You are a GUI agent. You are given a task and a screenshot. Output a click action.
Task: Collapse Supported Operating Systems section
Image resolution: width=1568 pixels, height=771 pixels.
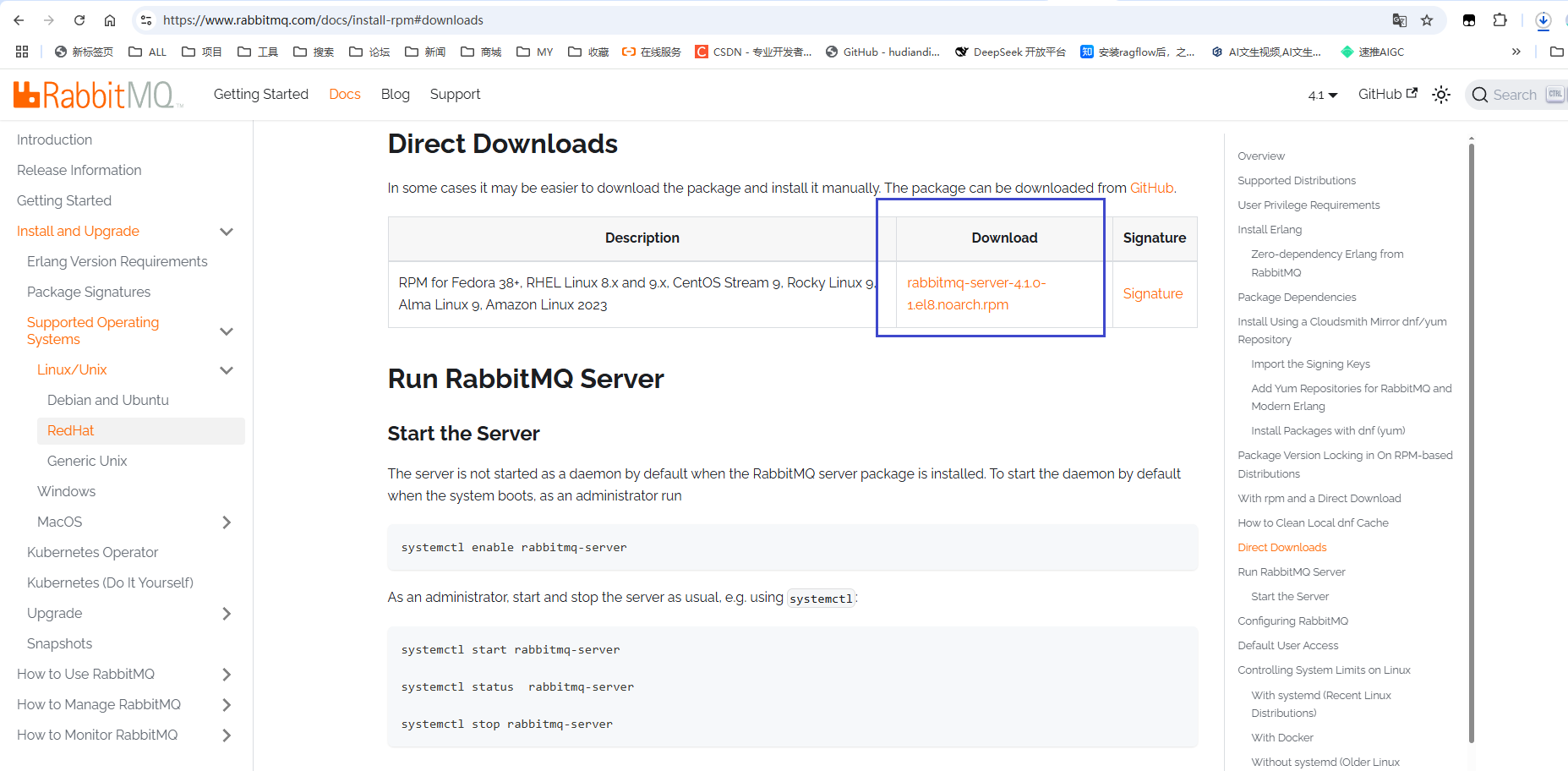click(x=227, y=331)
